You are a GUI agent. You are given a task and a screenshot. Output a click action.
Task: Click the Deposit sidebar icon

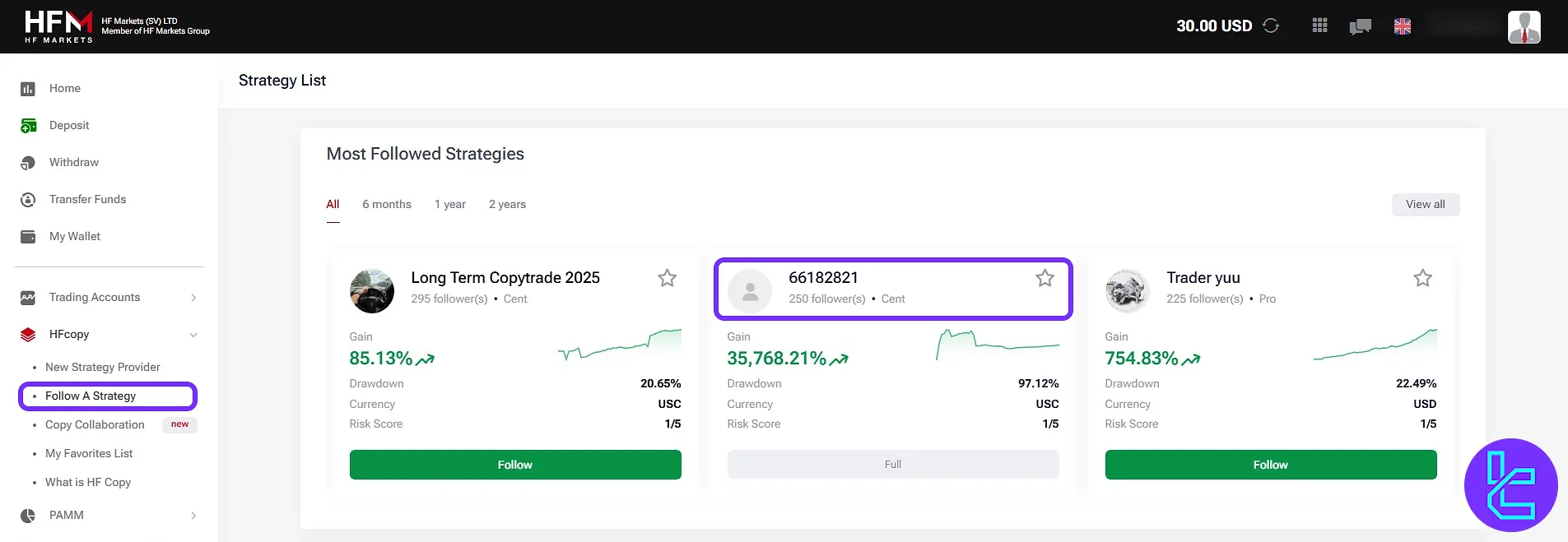(28, 126)
